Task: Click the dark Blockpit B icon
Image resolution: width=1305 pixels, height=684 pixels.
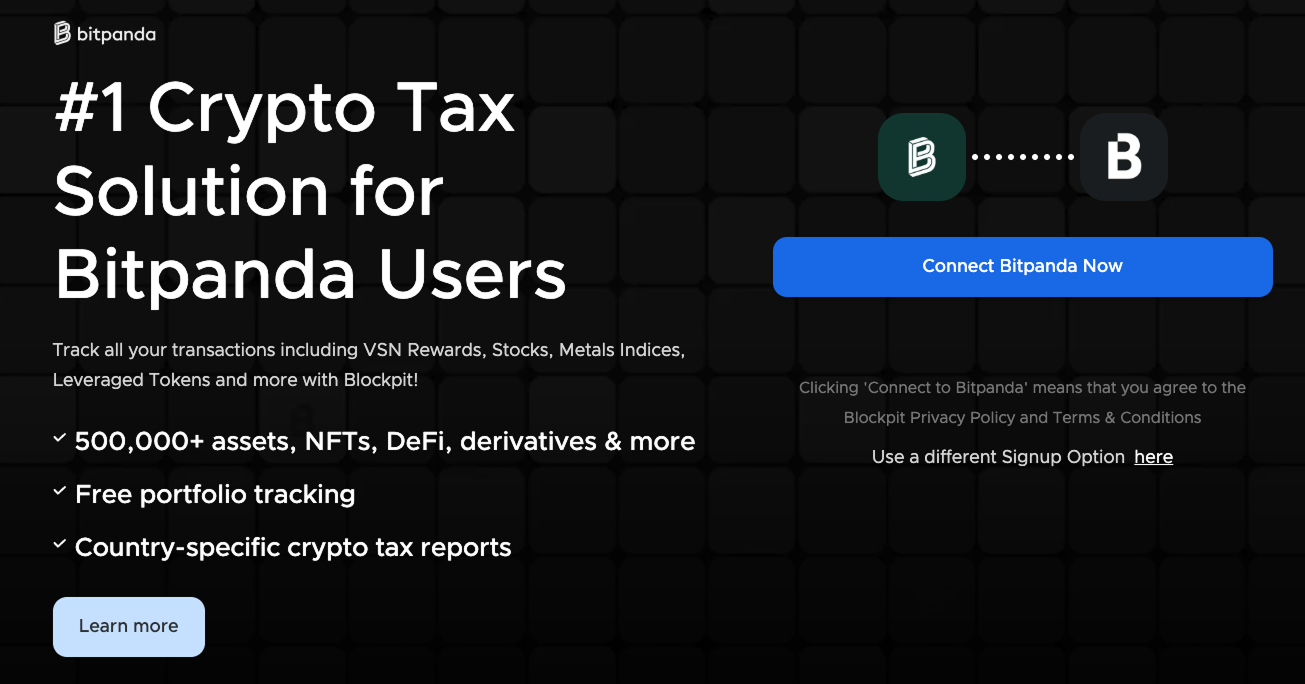Action: point(1124,157)
